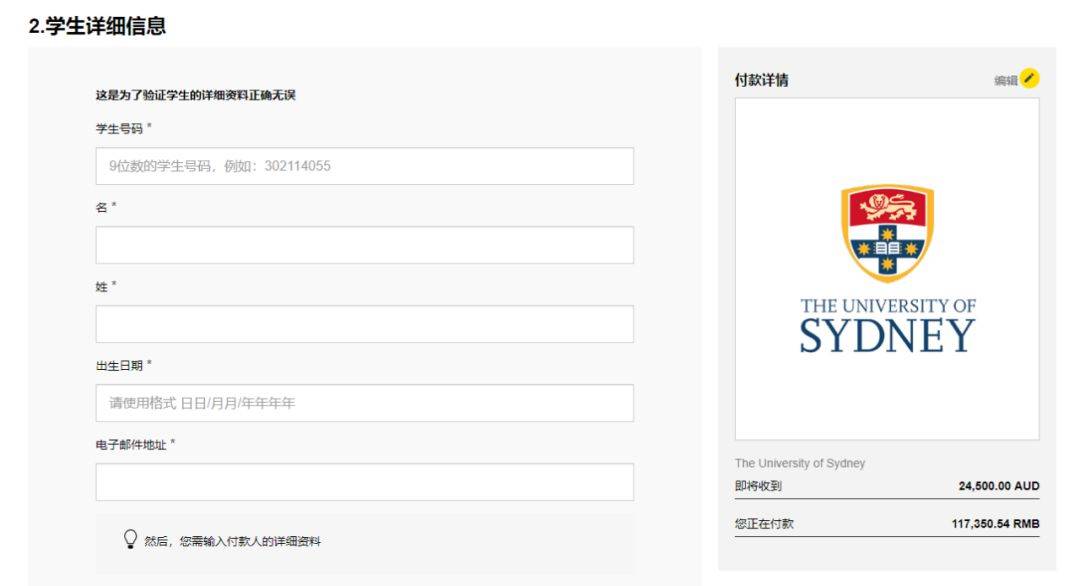Screen dimensions: 1080x586
Task: Click the 这是为了验证学生的详细资料正确无误 notice text
Action: (196, 95)
